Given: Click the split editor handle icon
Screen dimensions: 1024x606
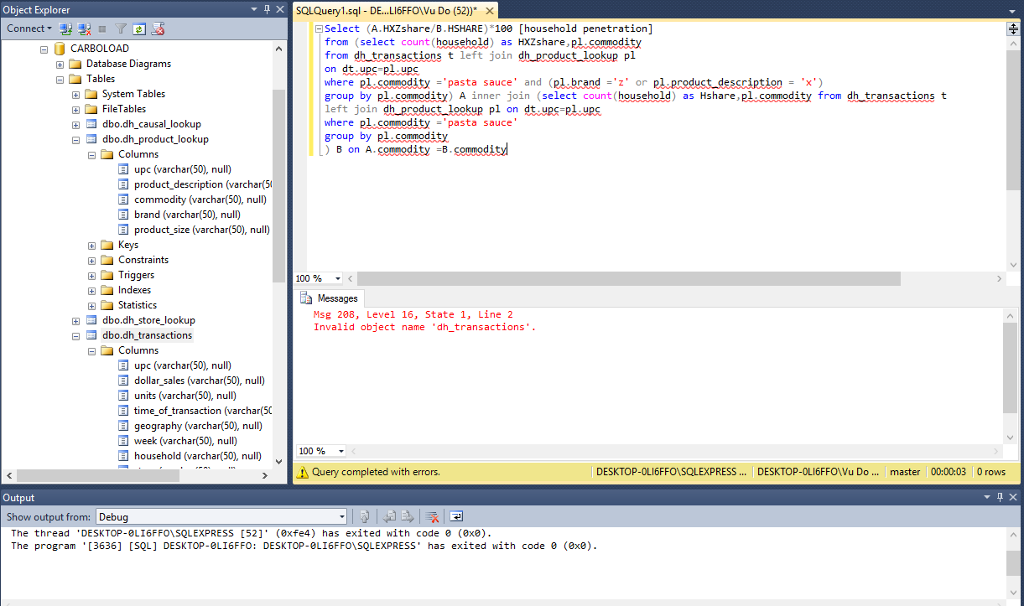Looking at the screenshot, I should pyautogui.click(x=1013, y=29).
